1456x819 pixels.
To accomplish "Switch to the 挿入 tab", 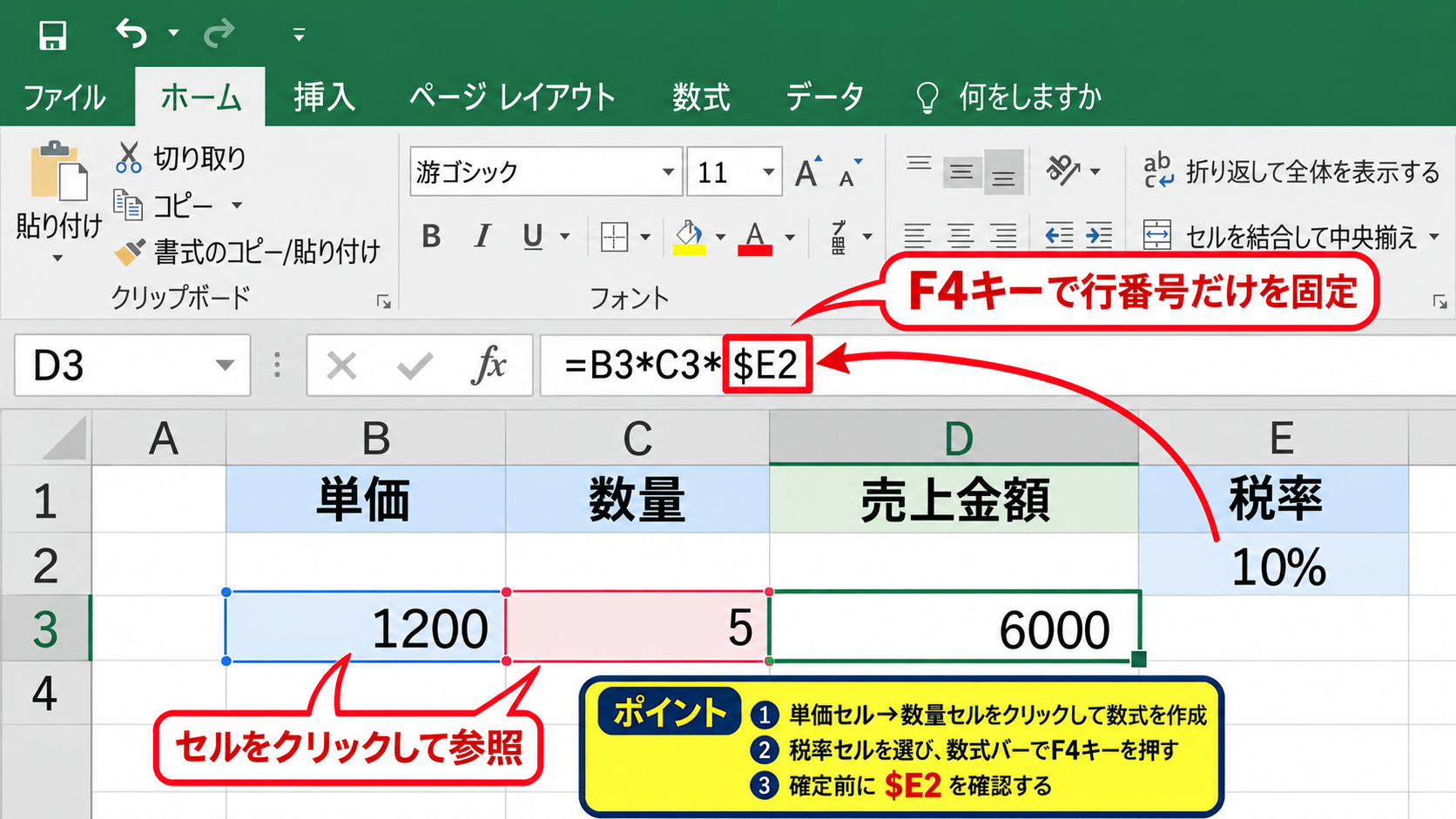I will coord(324,97).
